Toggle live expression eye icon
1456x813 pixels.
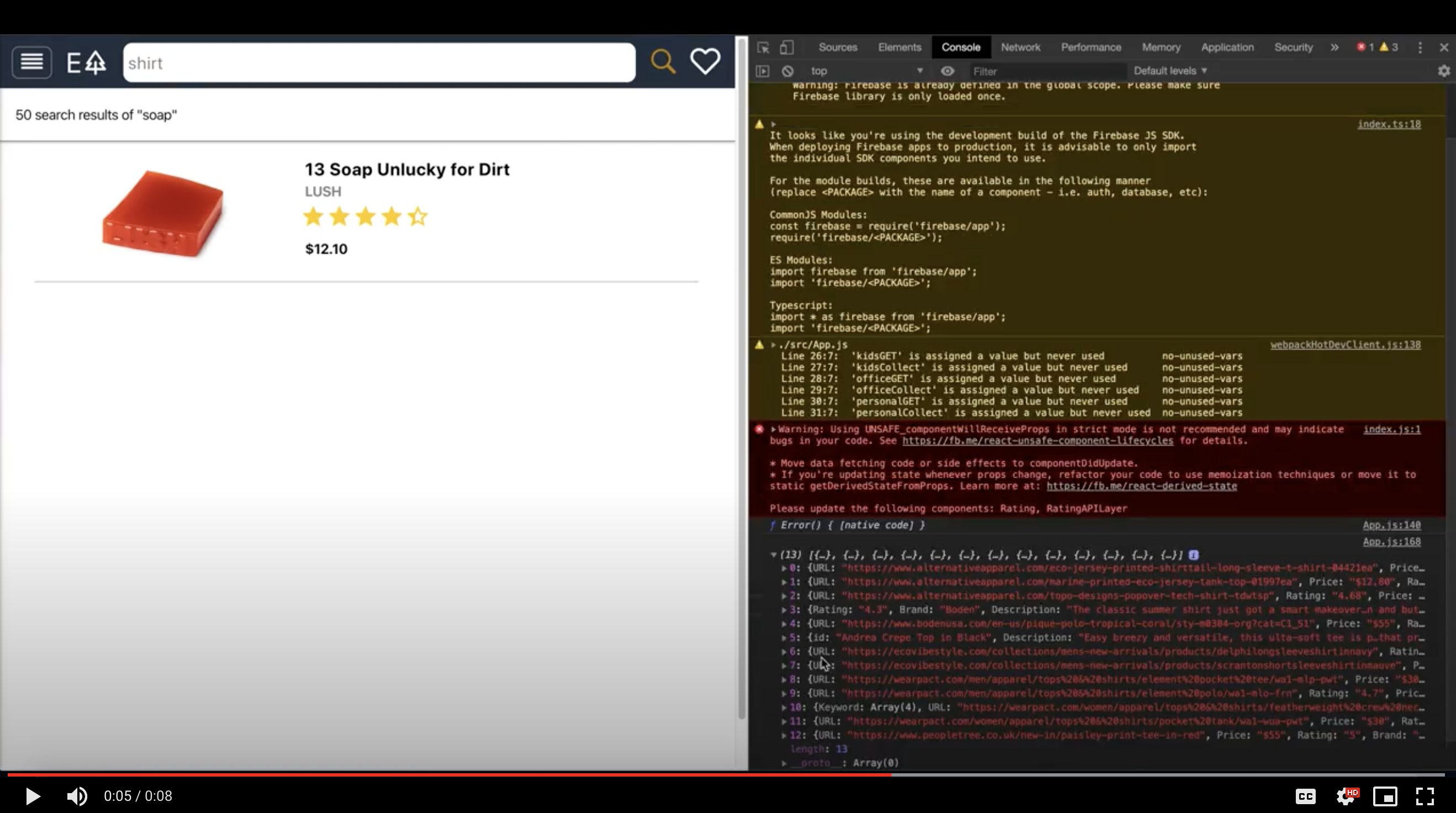947,71
